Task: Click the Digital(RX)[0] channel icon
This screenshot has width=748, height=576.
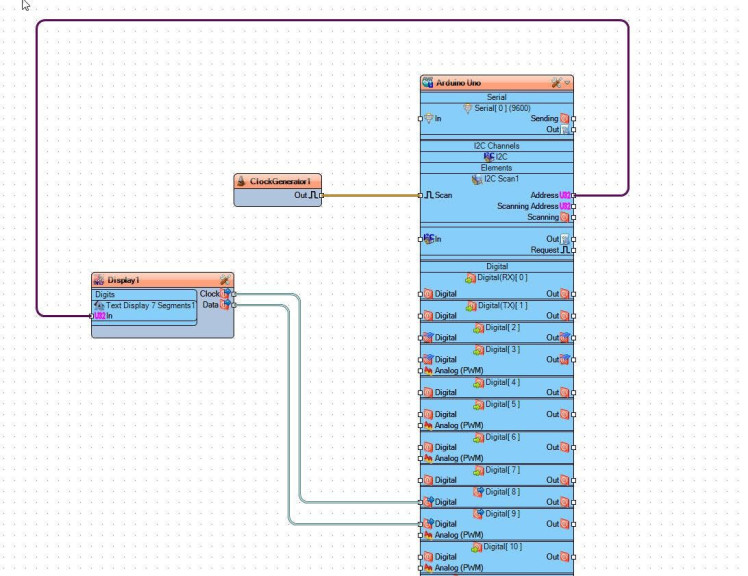Action: click(470, 278)
